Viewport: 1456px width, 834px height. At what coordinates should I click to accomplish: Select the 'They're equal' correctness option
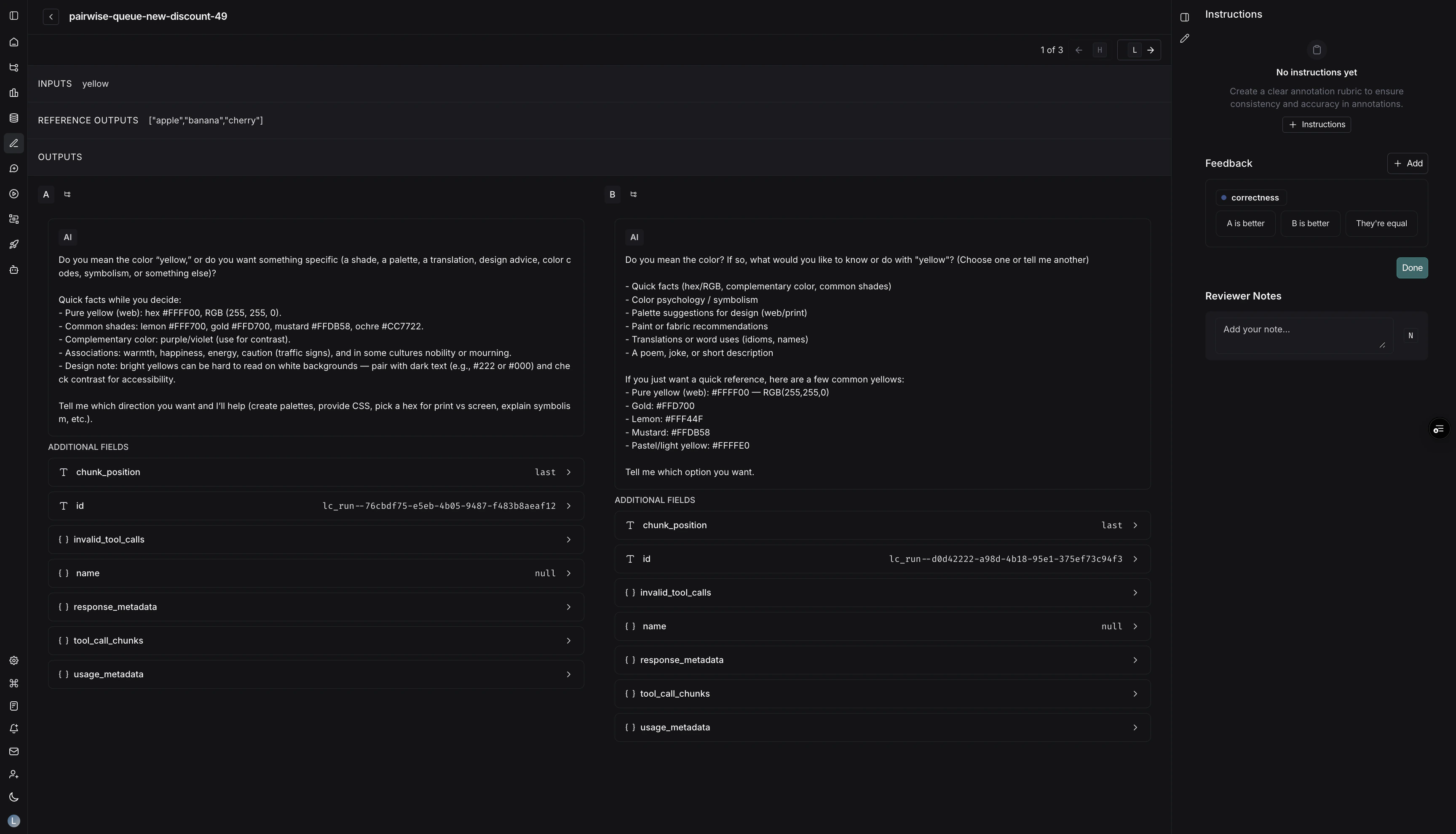tap(1381, 223)
